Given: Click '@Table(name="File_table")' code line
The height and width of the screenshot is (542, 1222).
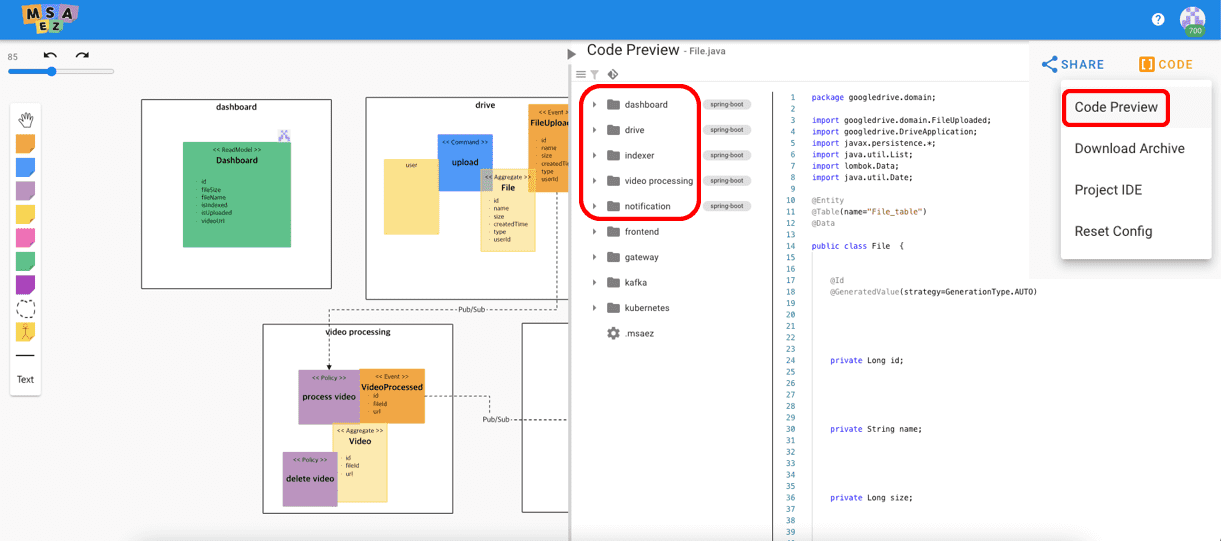Looking at the screenshot, I should click(x=869, y=212).
